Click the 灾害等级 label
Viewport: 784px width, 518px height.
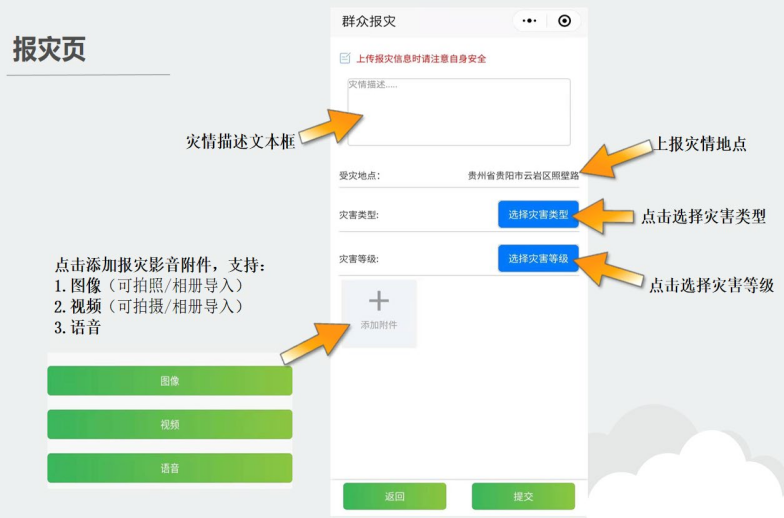click(x=359, y=259)
